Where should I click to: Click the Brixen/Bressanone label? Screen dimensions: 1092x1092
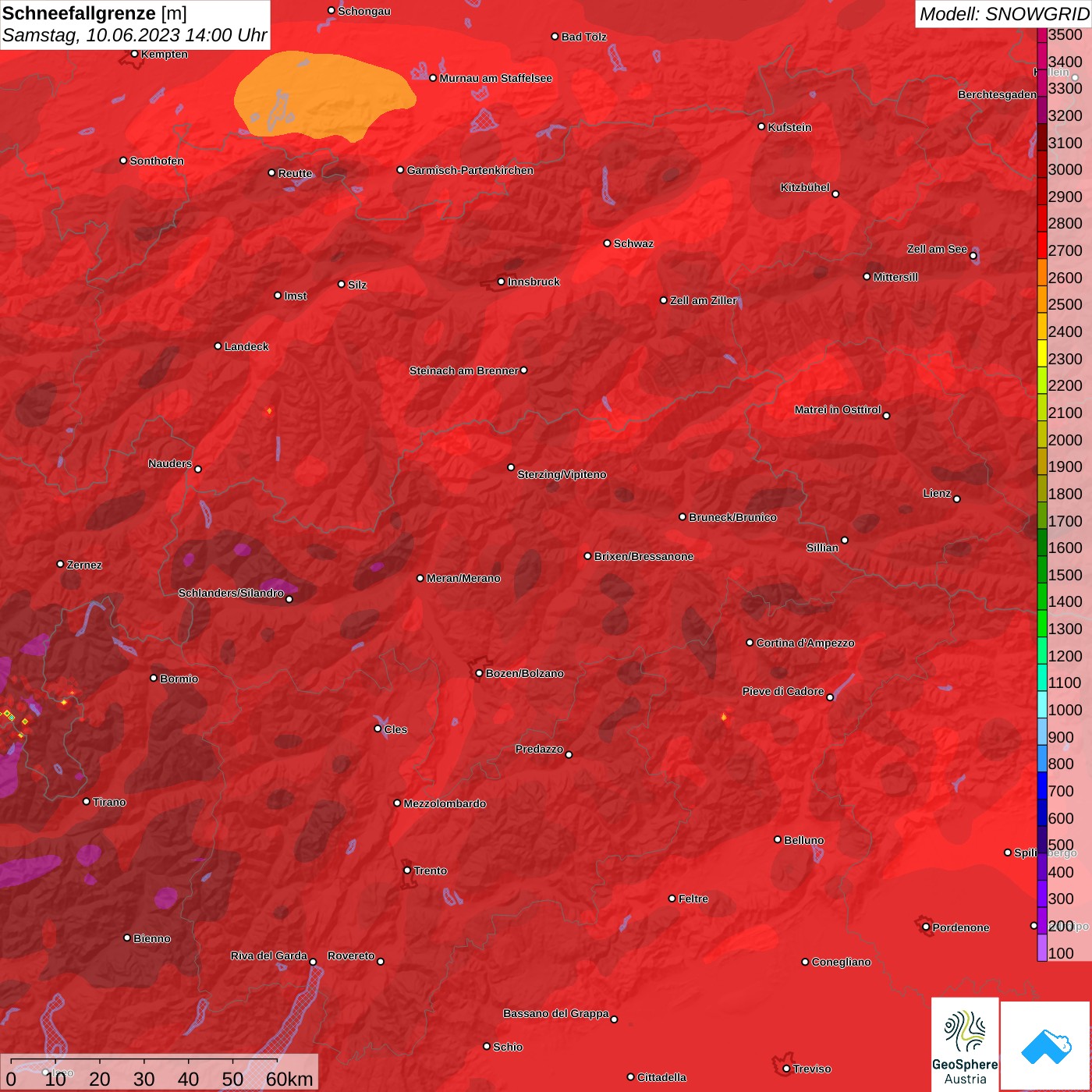(x=643, y=556)
